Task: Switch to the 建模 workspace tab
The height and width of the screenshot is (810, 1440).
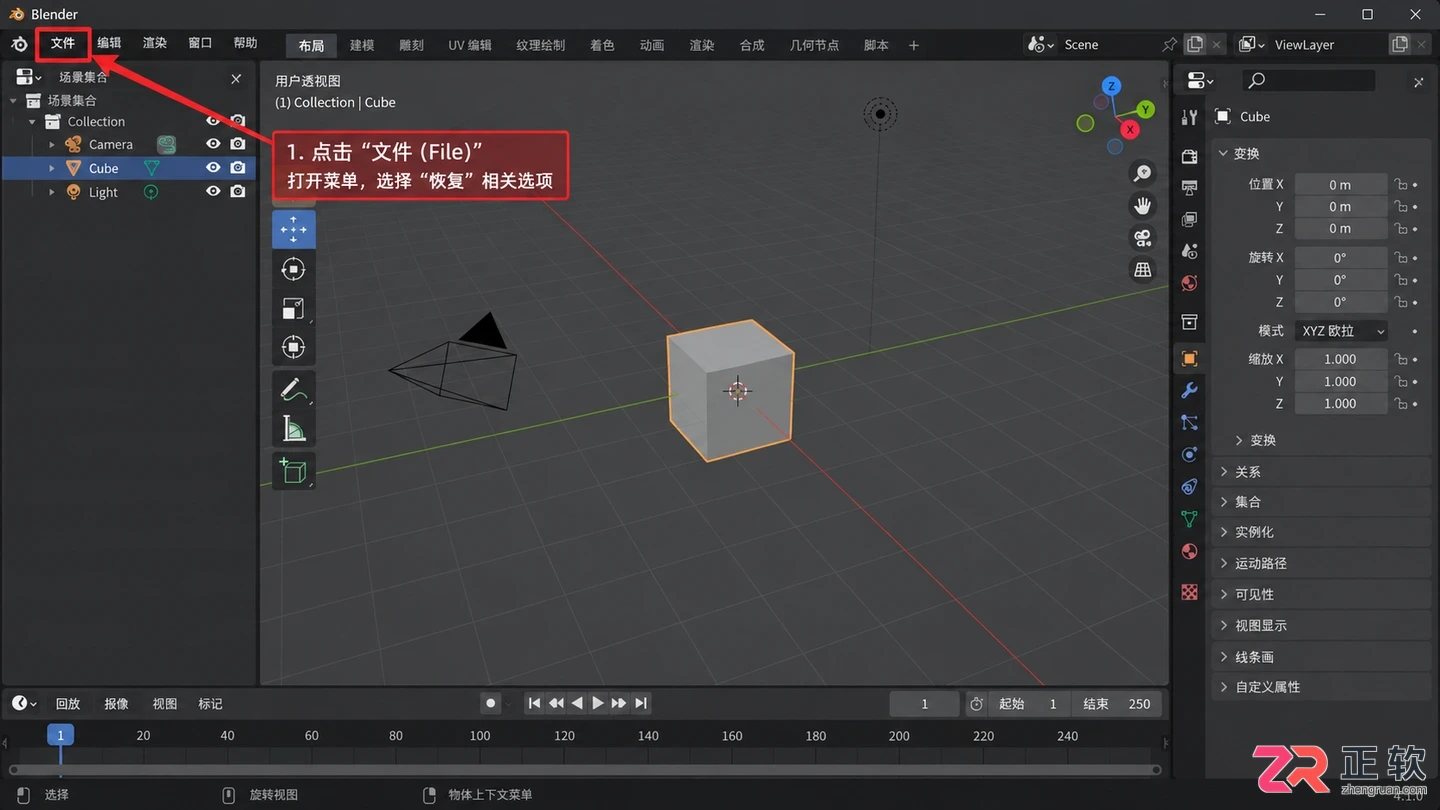Action: coord(362,45)
